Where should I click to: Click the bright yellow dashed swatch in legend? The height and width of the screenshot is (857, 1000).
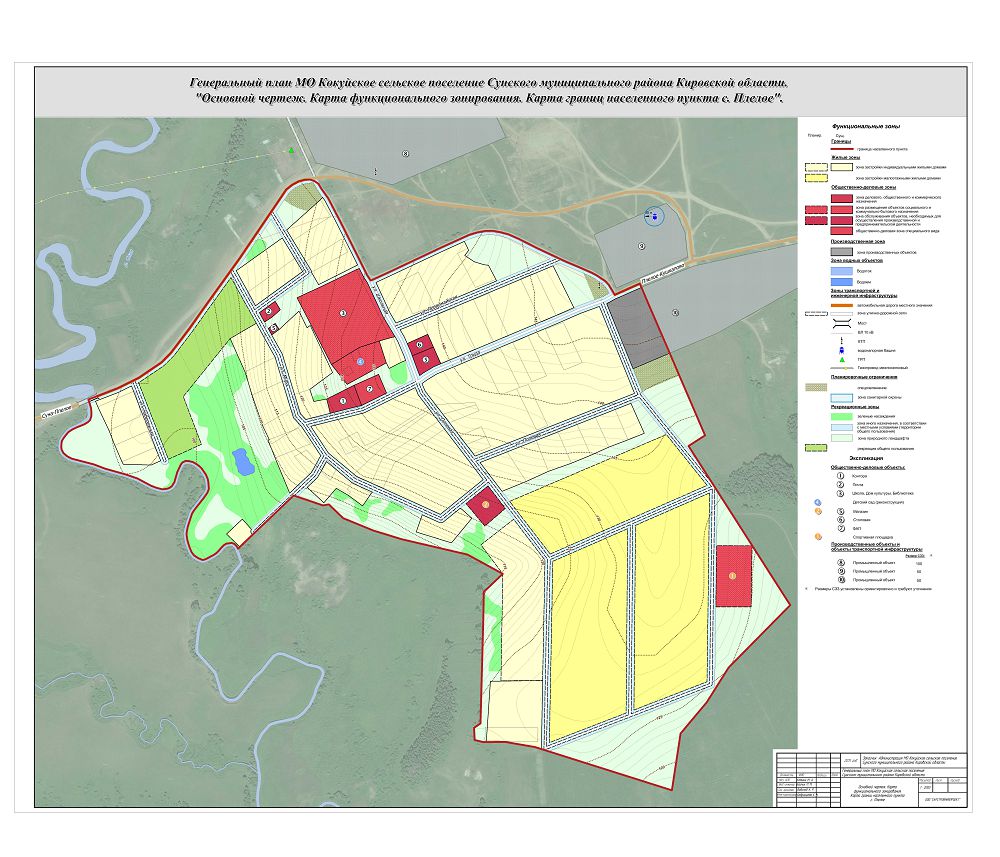pos(817,179)
